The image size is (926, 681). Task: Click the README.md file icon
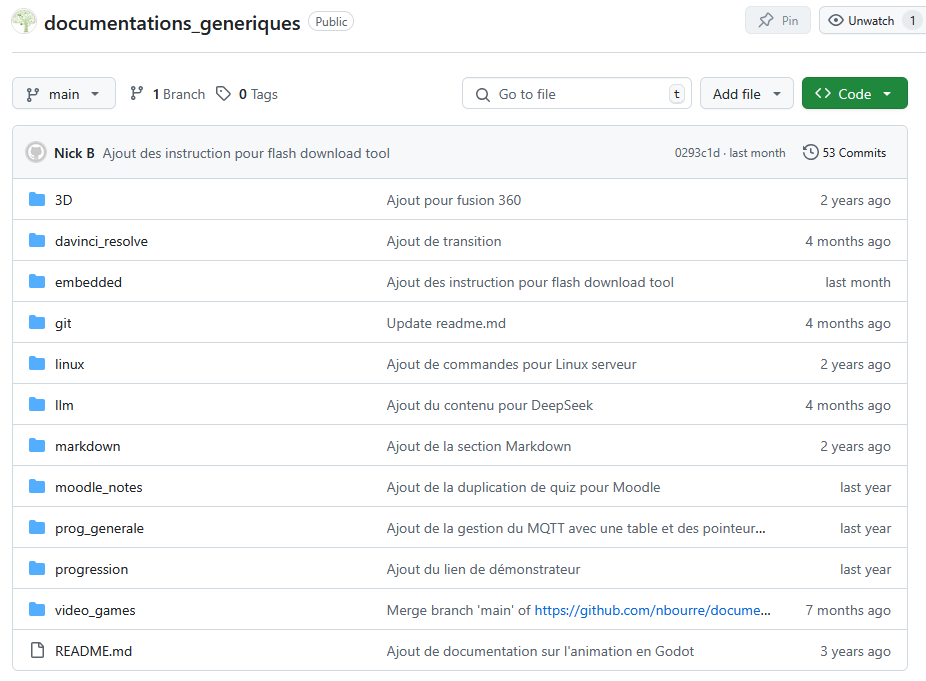[x=37, y=651]
